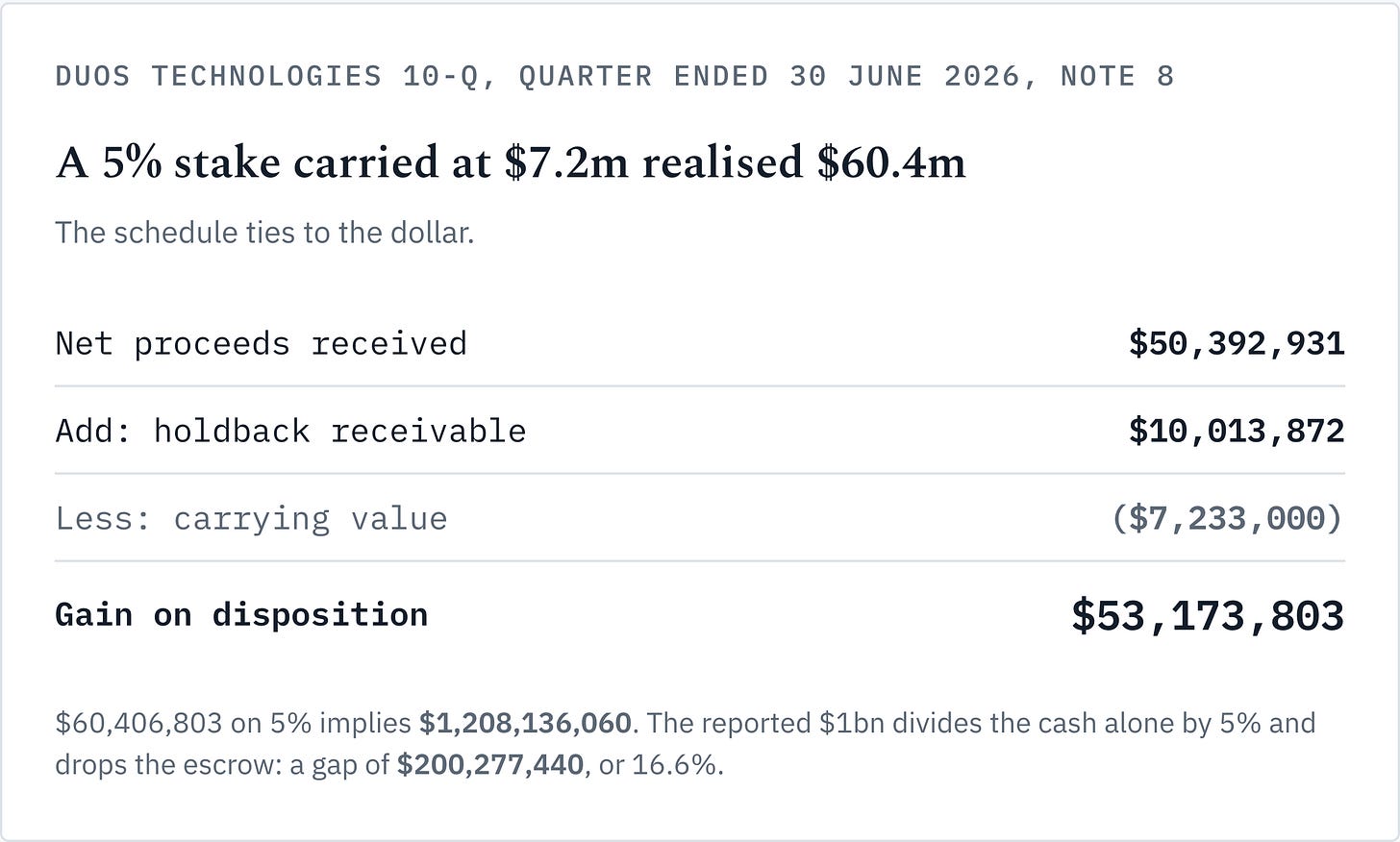The image size is (1400, 842).
Task: Click the bold $200,277,440 gap figure
Action: point(490,765)
